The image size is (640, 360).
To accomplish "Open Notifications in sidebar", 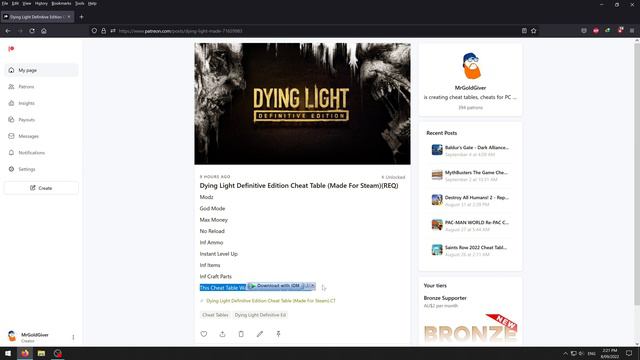I will click(41, 153).
